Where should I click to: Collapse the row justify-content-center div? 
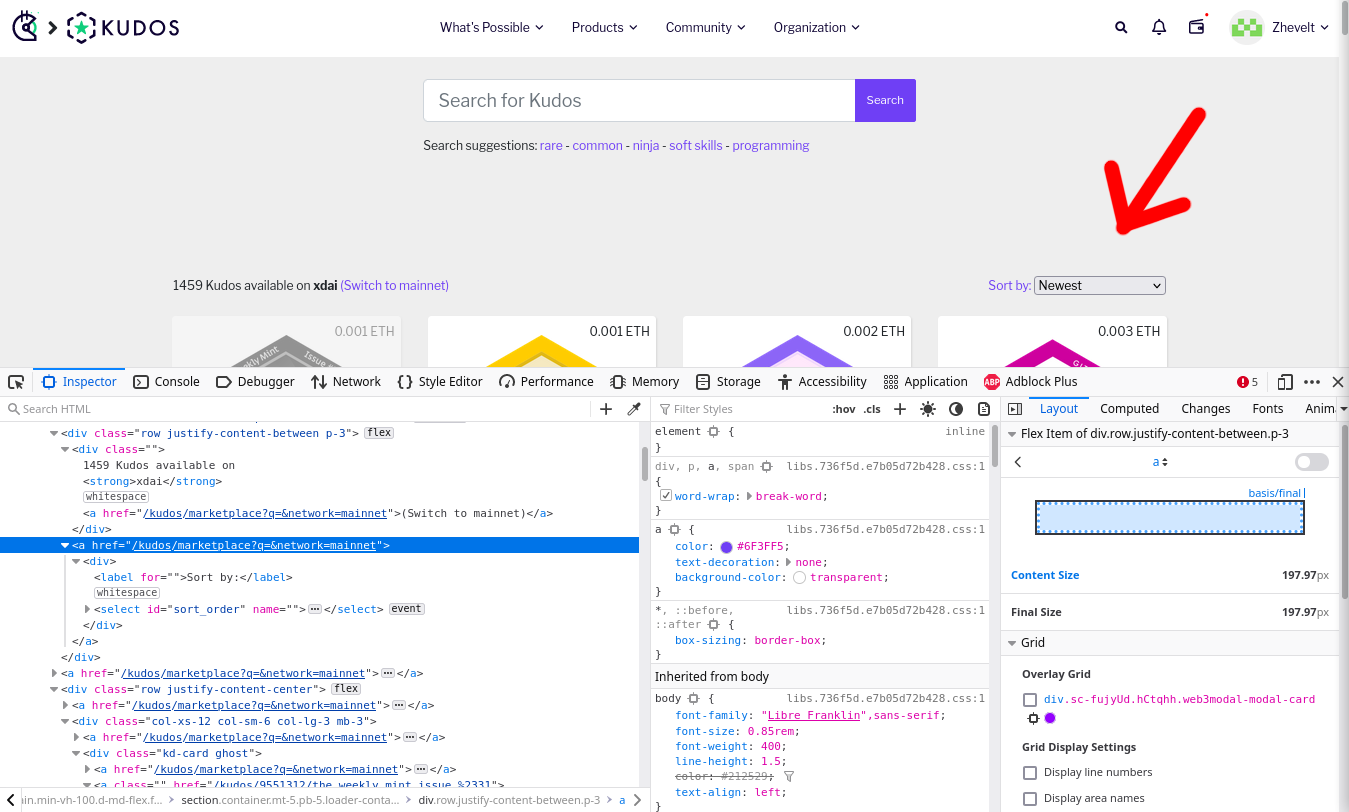pyautogui.click(x=55, y=689)
